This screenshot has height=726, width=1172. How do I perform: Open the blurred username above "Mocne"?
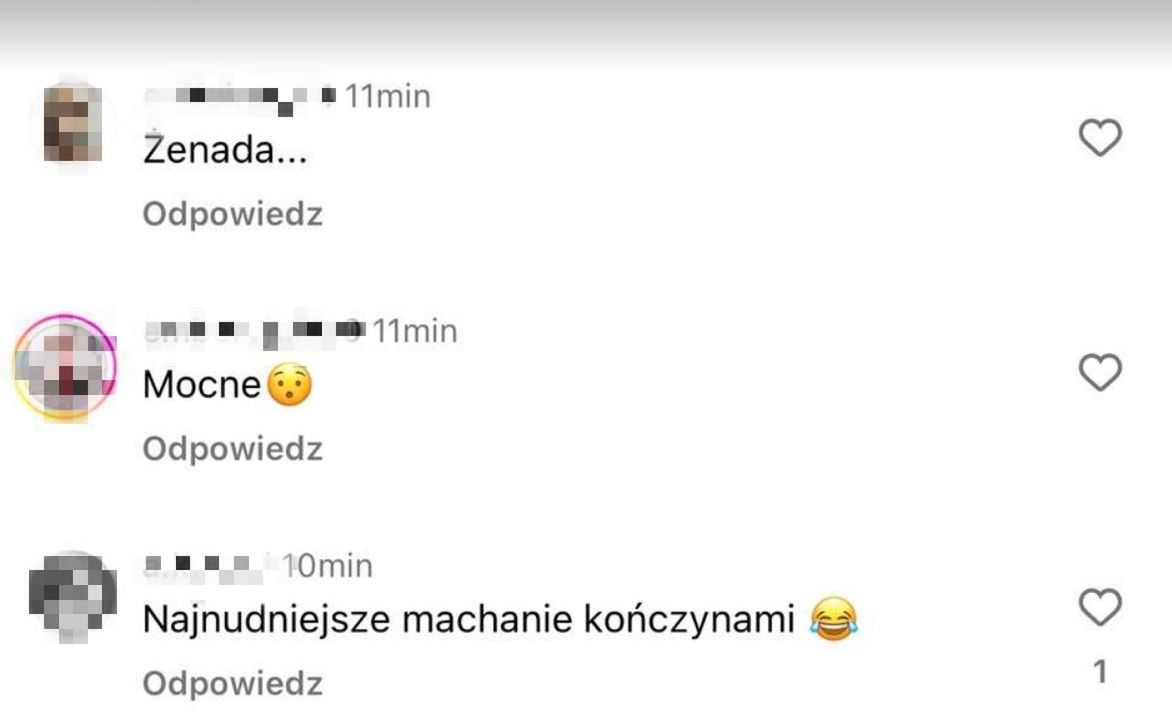[254, 332]
